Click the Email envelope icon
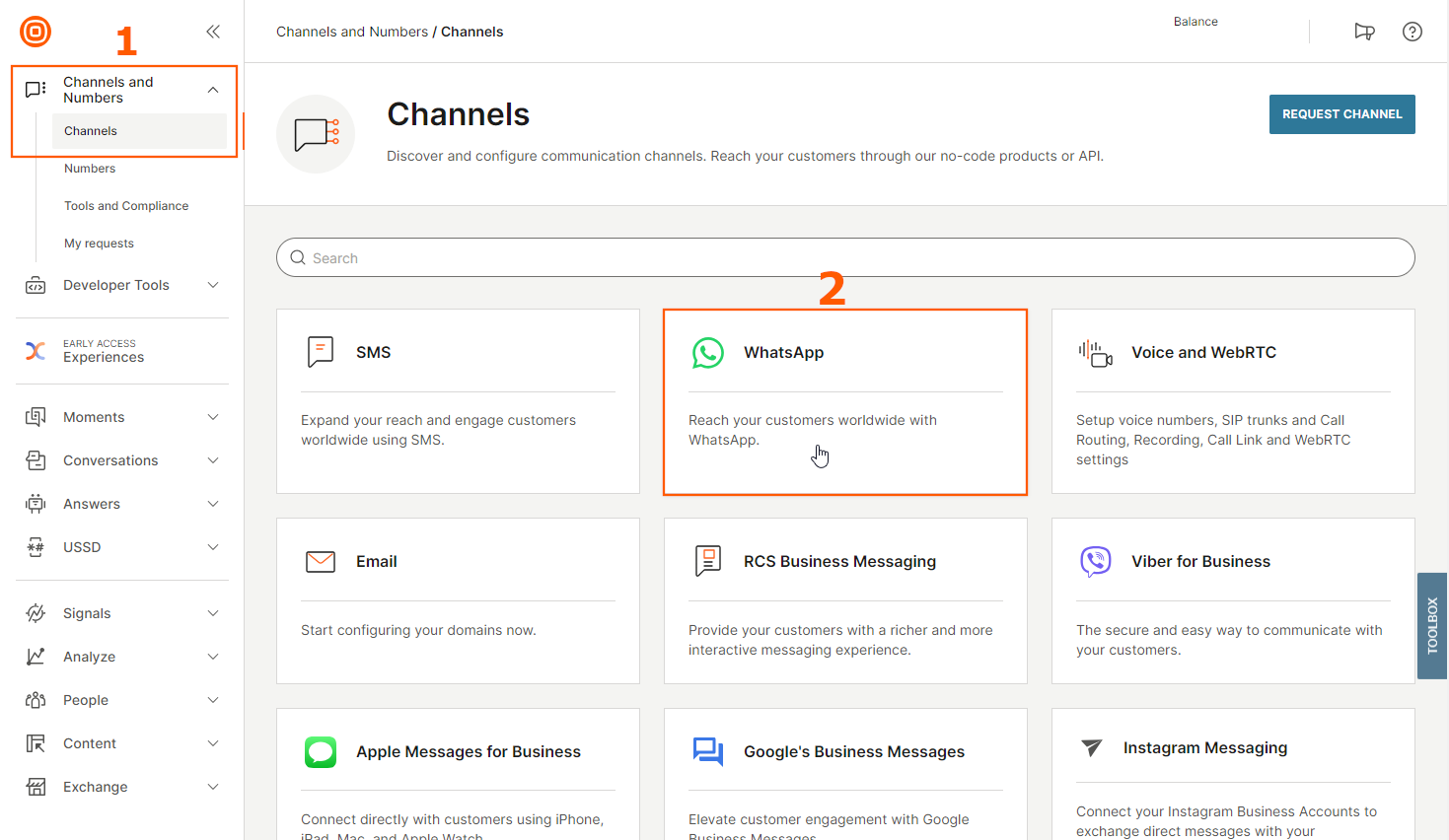This screenshot has width=1449, height=840. click(x=321, y=562)
